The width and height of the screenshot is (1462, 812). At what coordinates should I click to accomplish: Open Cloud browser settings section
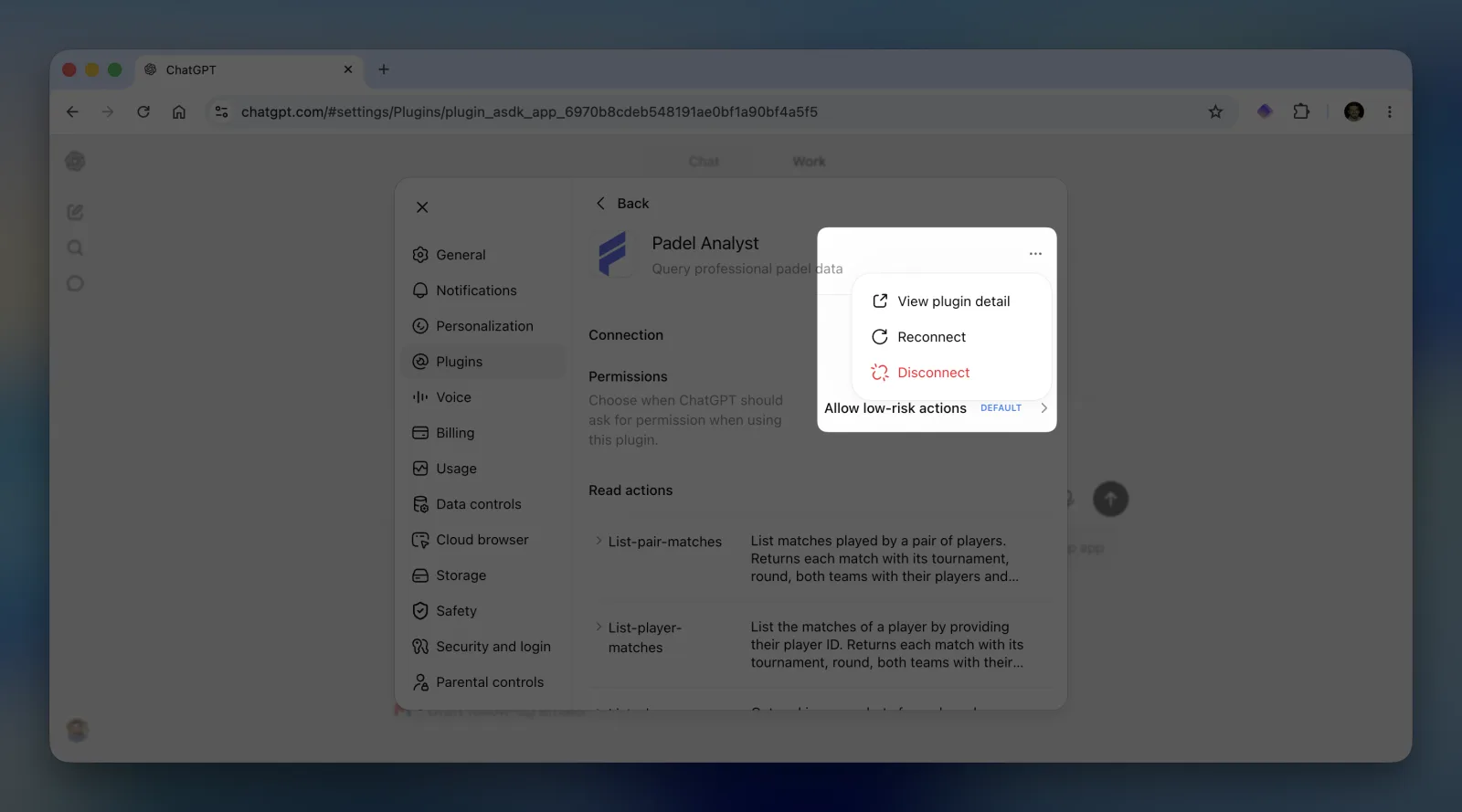point(483,540)
